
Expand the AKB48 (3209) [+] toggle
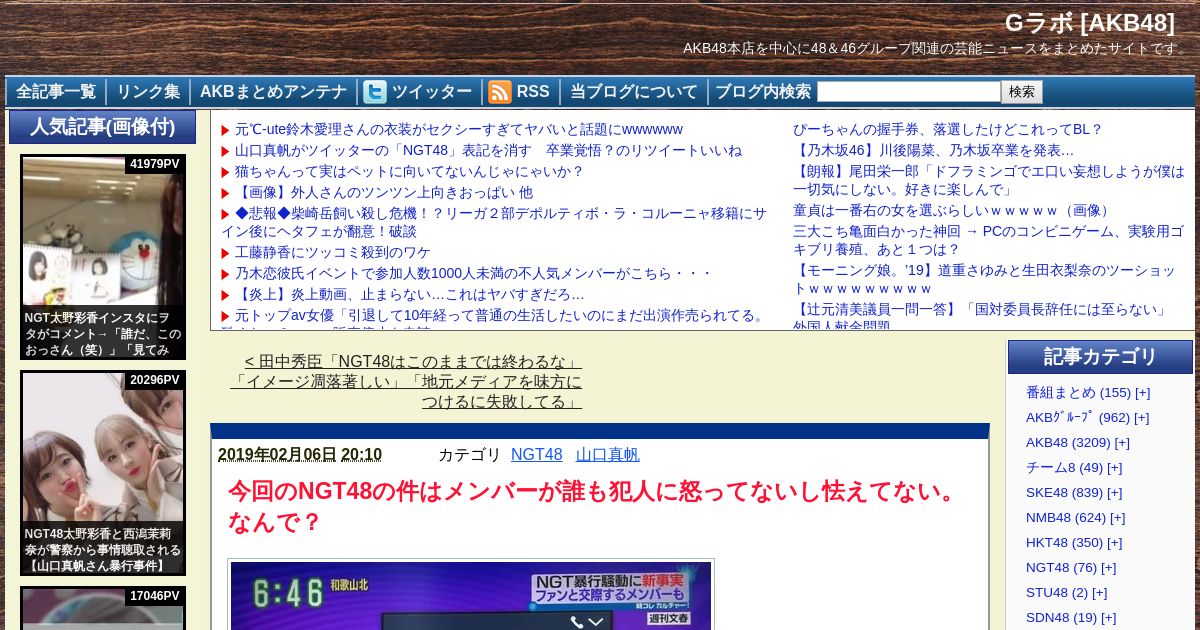pyautogui.click(x=1123, y=443)
